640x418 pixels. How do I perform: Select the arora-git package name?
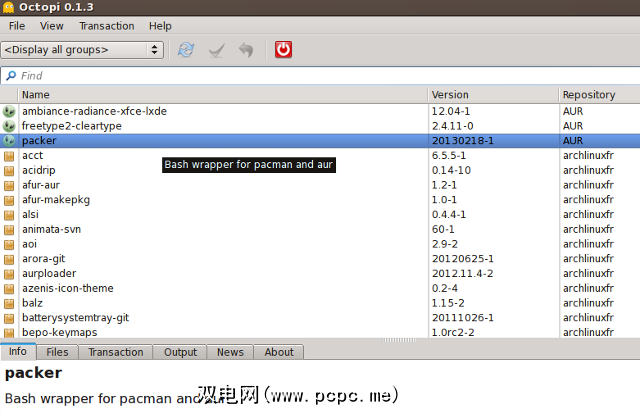point(44,259)
